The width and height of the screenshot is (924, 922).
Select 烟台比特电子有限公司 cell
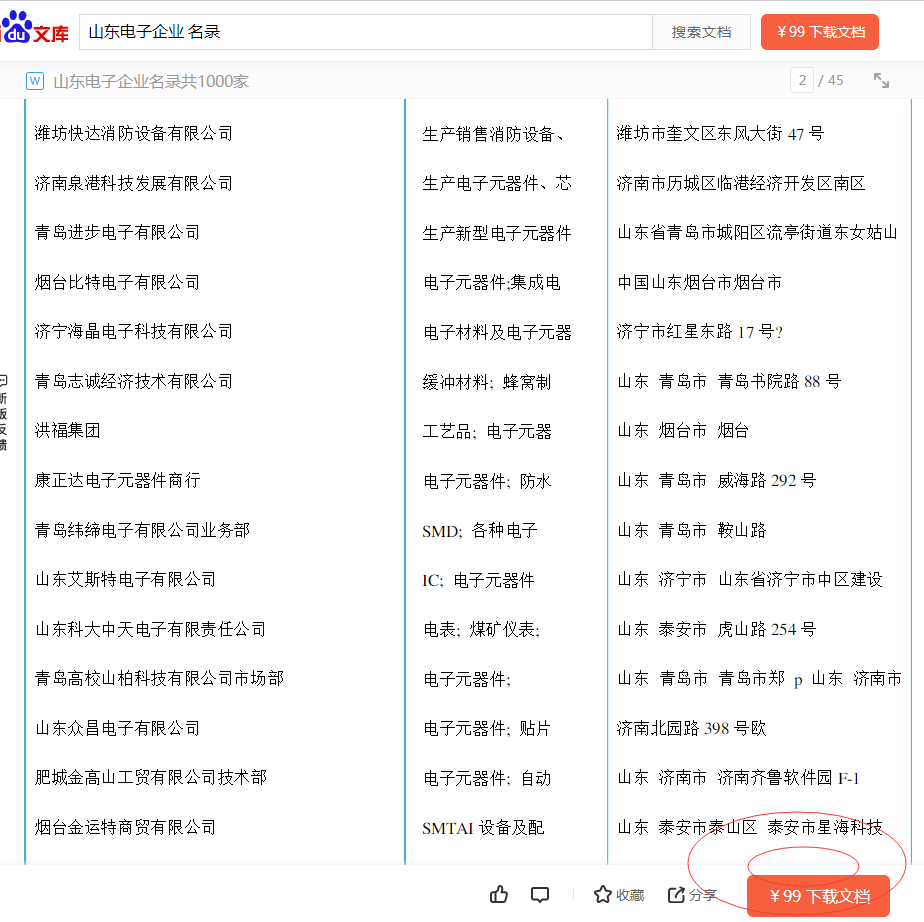(x=117, y=282)
